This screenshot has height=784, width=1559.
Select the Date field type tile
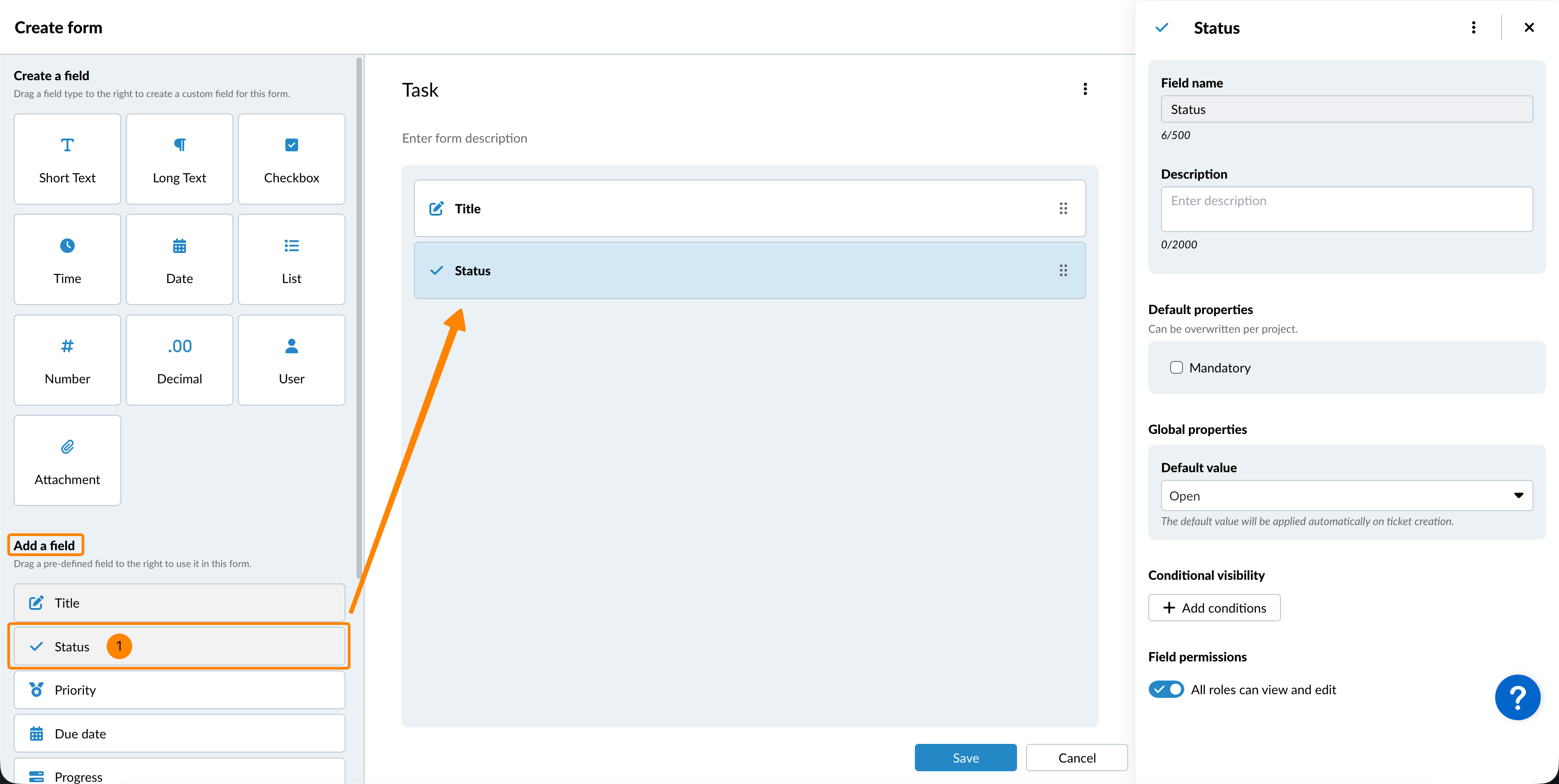pos(179,259)
